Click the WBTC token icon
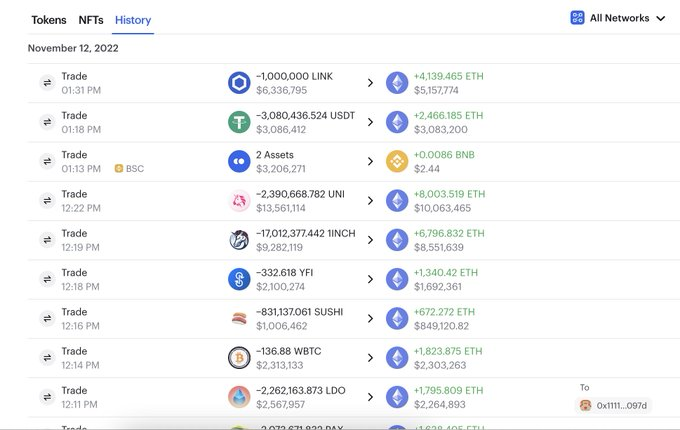The height and width of the screenshot is (430, 680). (x=239, y=358)
